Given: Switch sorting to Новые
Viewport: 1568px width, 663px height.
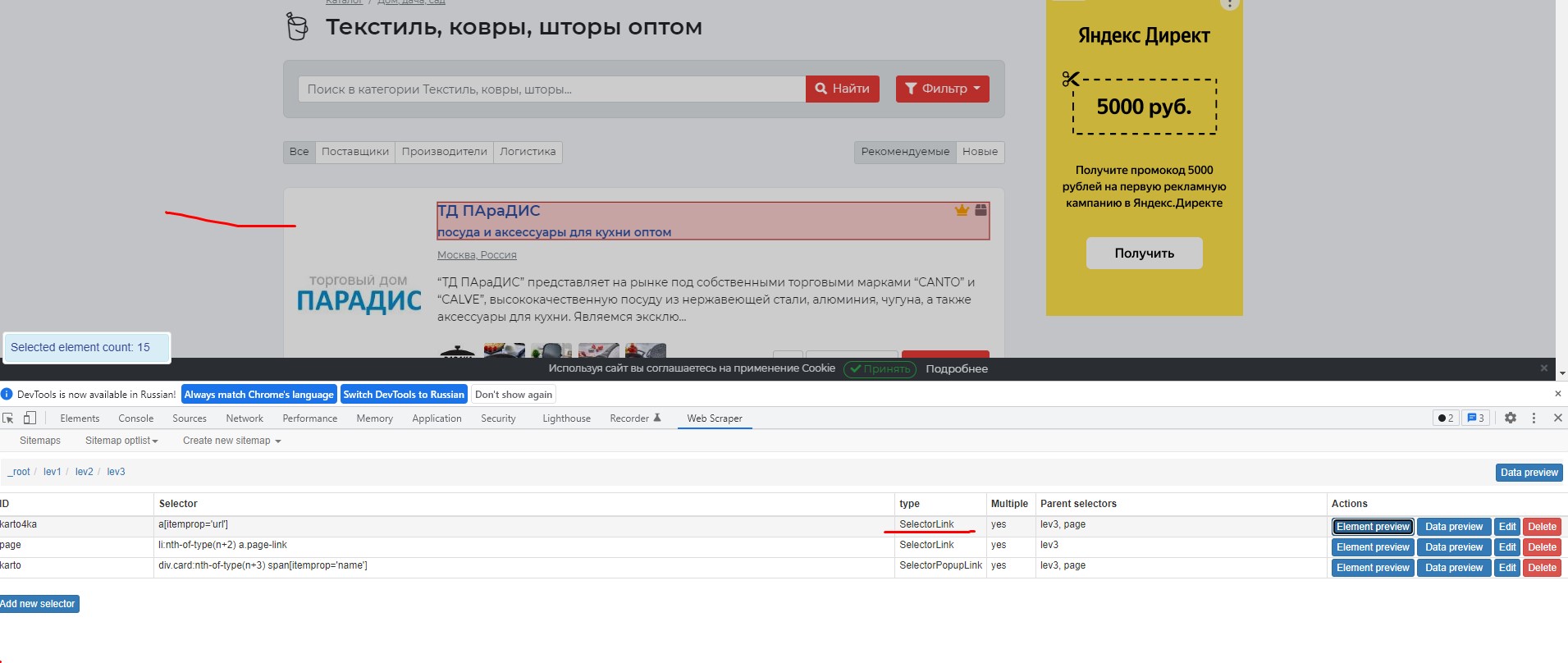Looking at the screenshot, I should click(980, 152).
